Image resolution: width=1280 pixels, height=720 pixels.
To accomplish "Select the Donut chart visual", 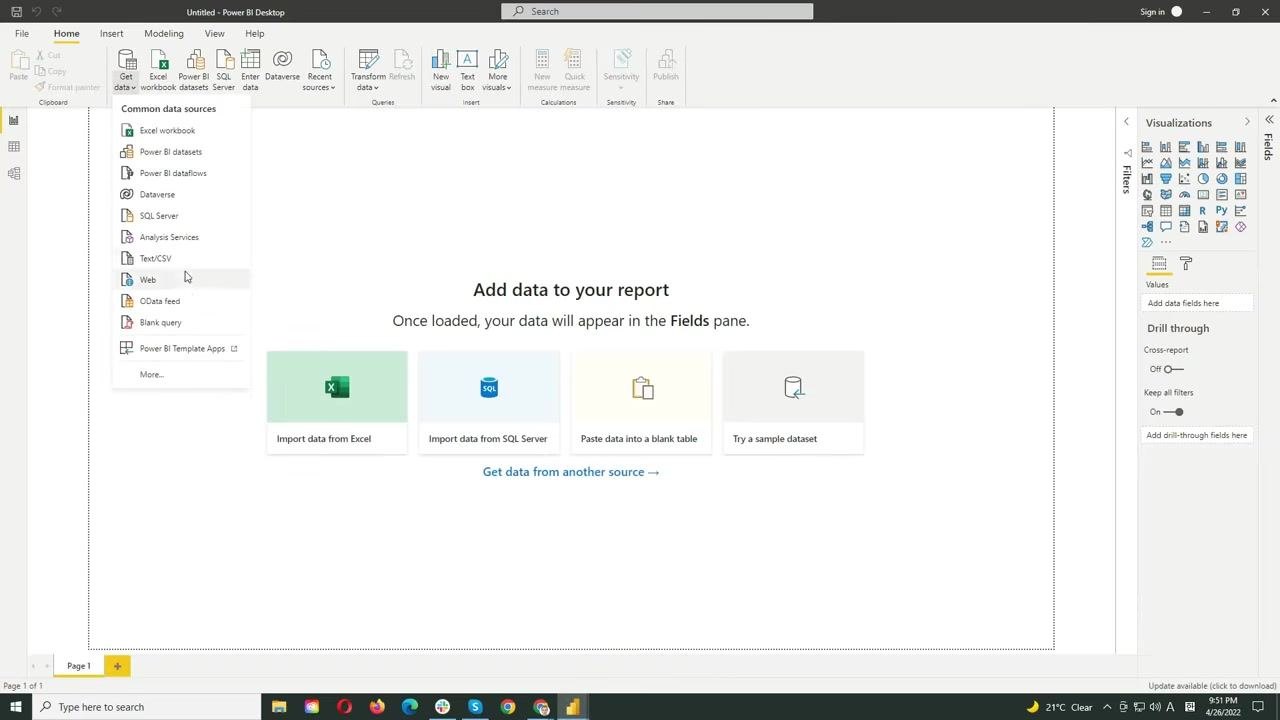I will point(1222,179).
